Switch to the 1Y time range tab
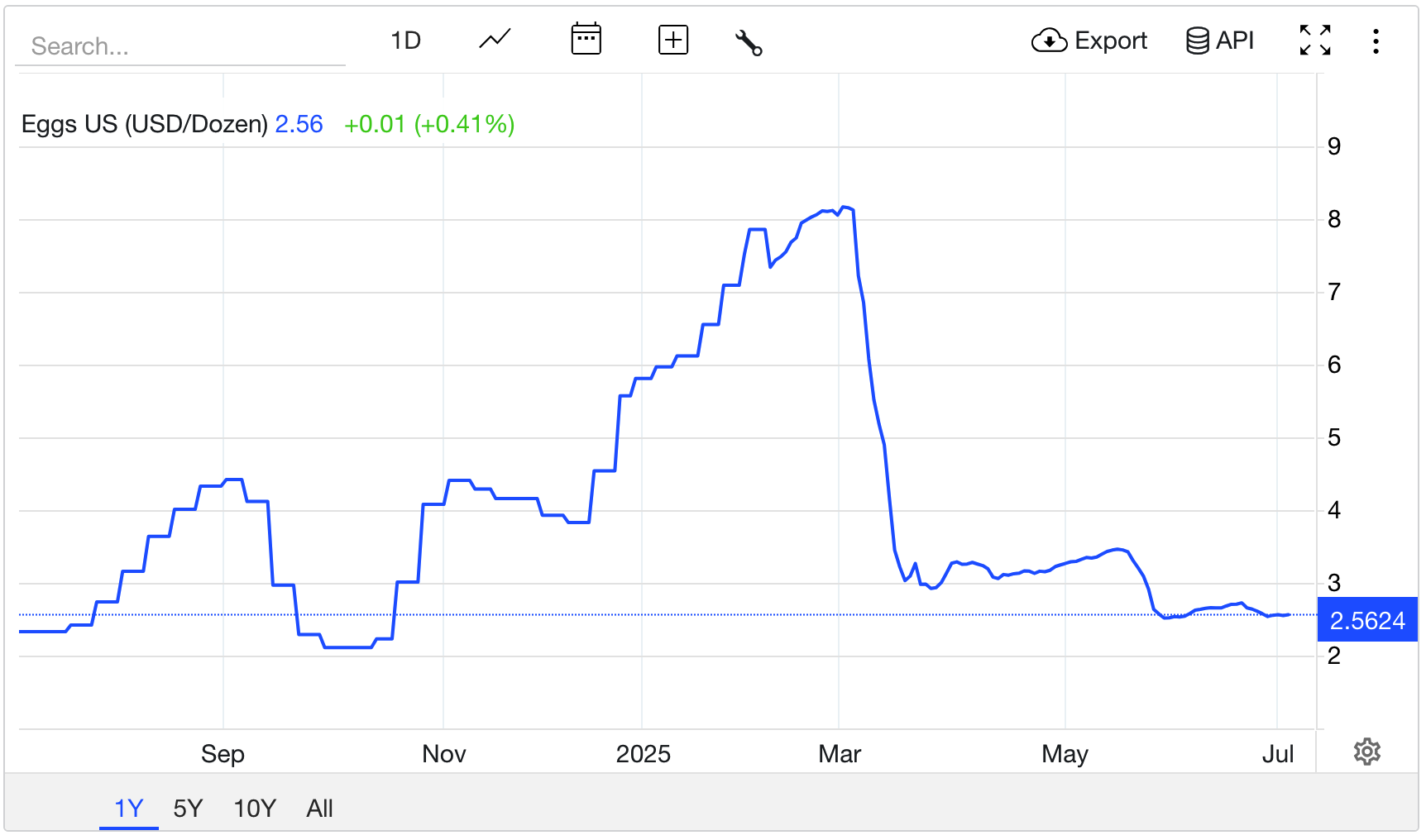Viewport: 1426px width, 840px height. coord(129,808)
